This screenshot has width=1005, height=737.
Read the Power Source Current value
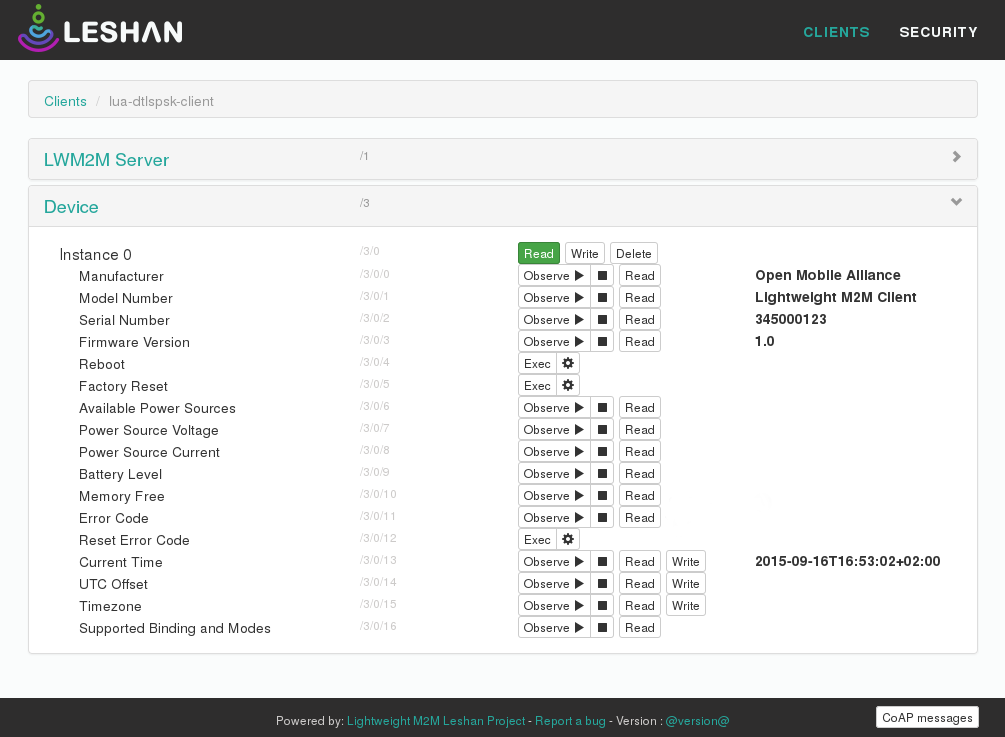click(x=640, y=452)
